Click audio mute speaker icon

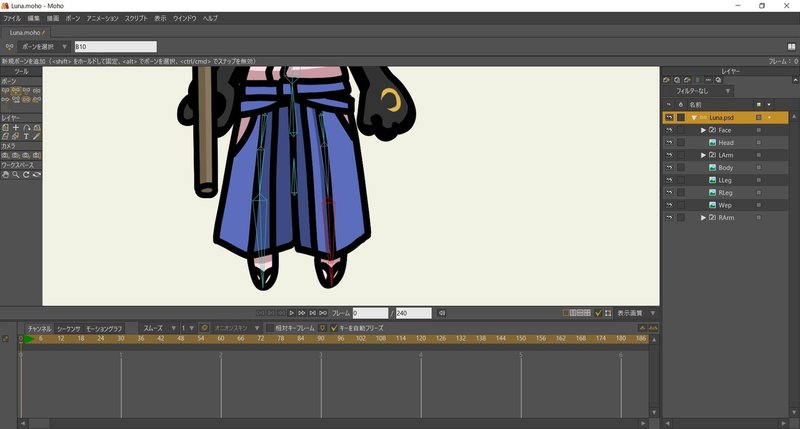[x=442, y=313]
